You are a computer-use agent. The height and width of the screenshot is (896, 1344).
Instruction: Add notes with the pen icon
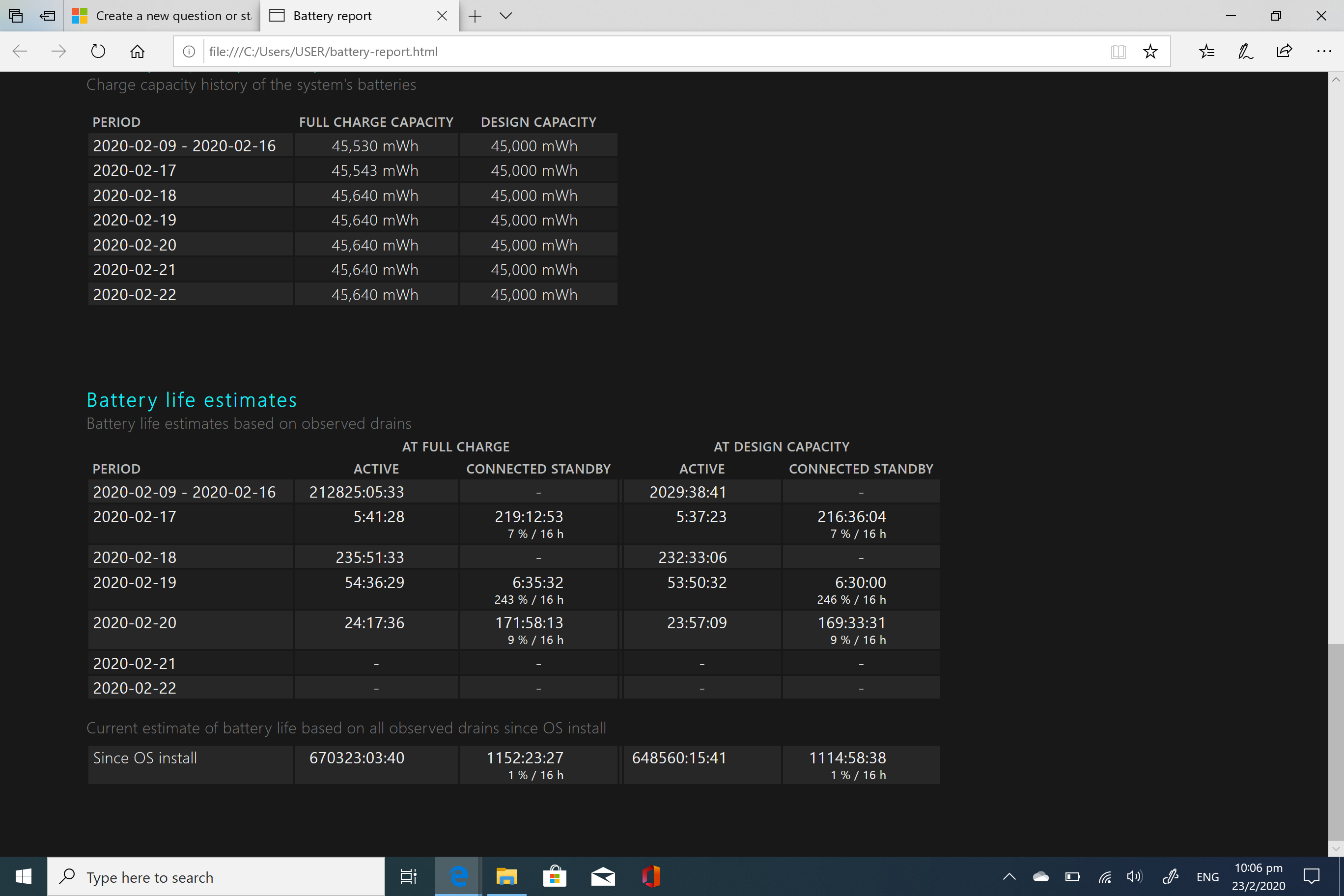1245,52
